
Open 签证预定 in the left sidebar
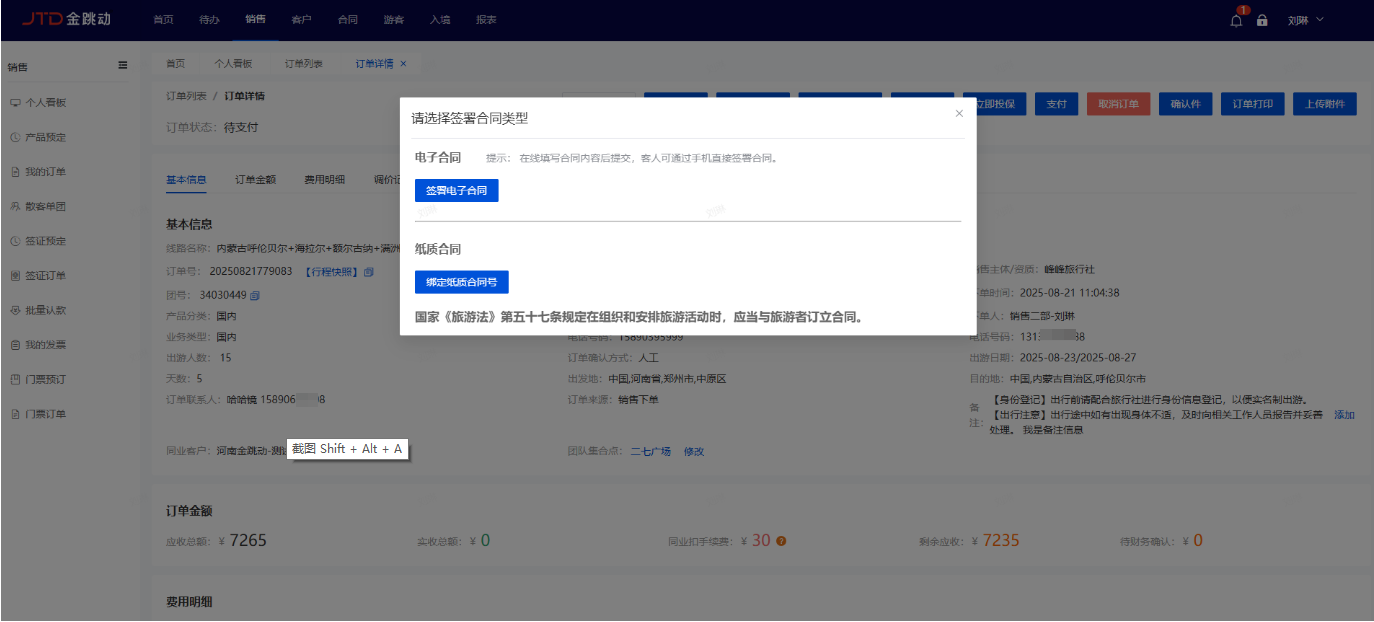pos(45,241)
